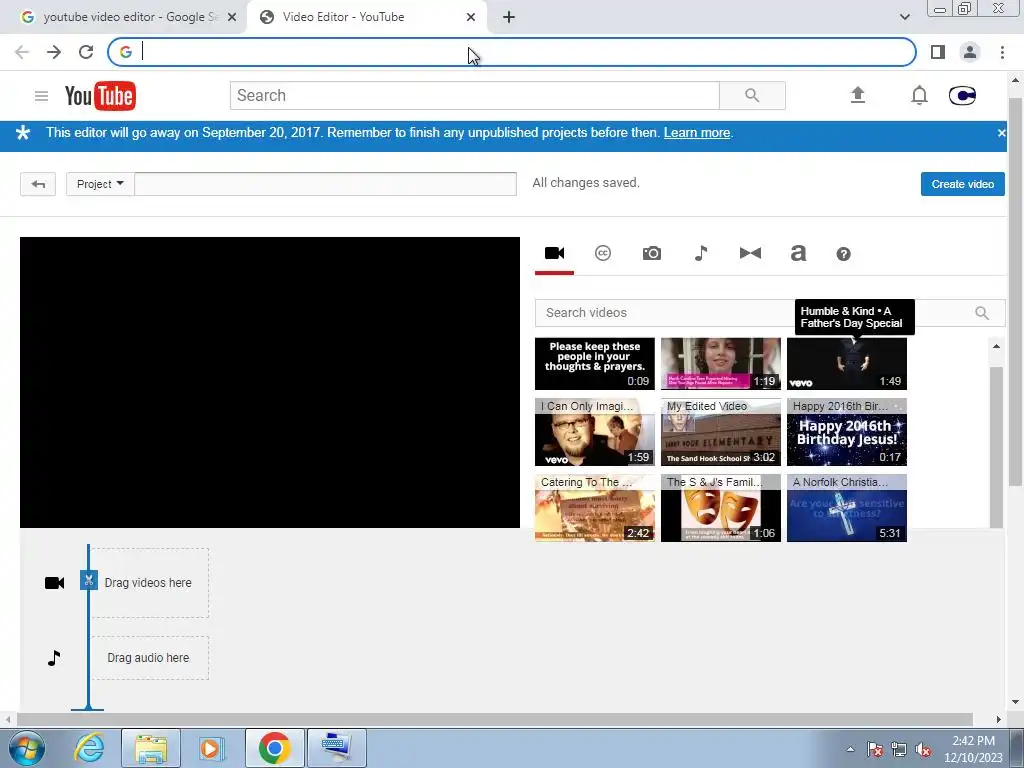Viewport: 1024px width, 768px height.
Task: Click the scroll up arrow of video list
Action: tap(996, 346)
